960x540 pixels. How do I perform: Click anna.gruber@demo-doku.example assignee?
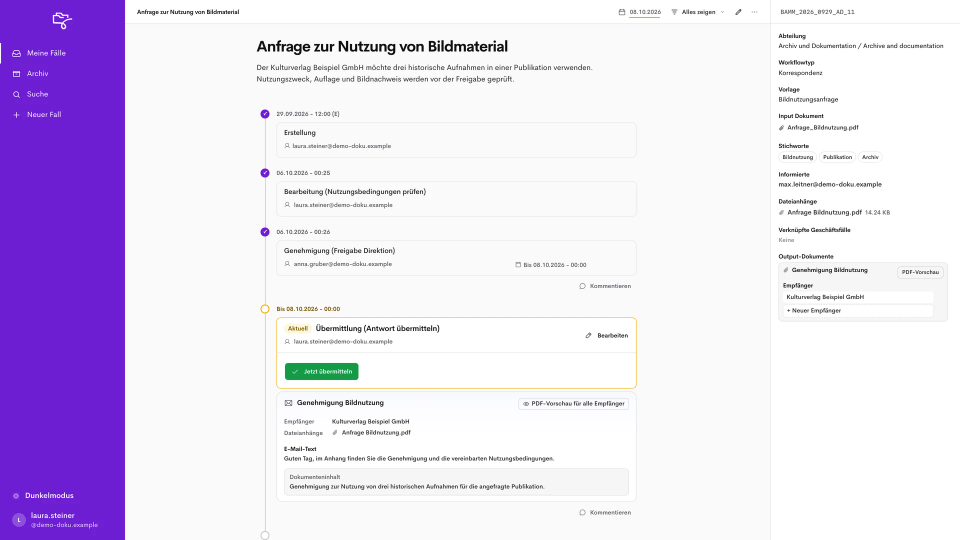point(342,264)
